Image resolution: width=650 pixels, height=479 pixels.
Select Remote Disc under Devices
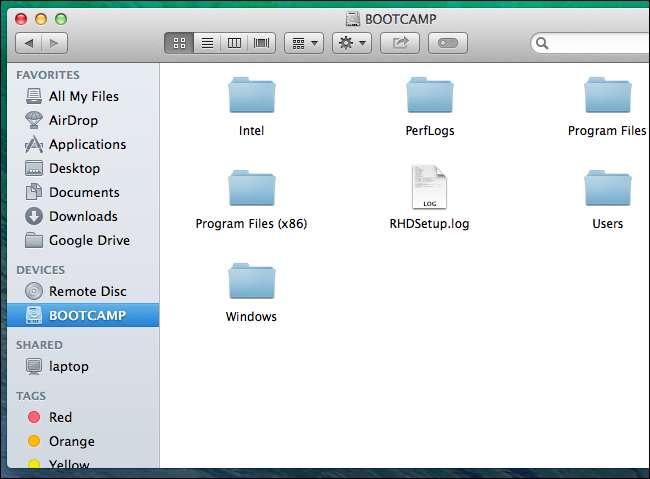[x=87, y=291]
